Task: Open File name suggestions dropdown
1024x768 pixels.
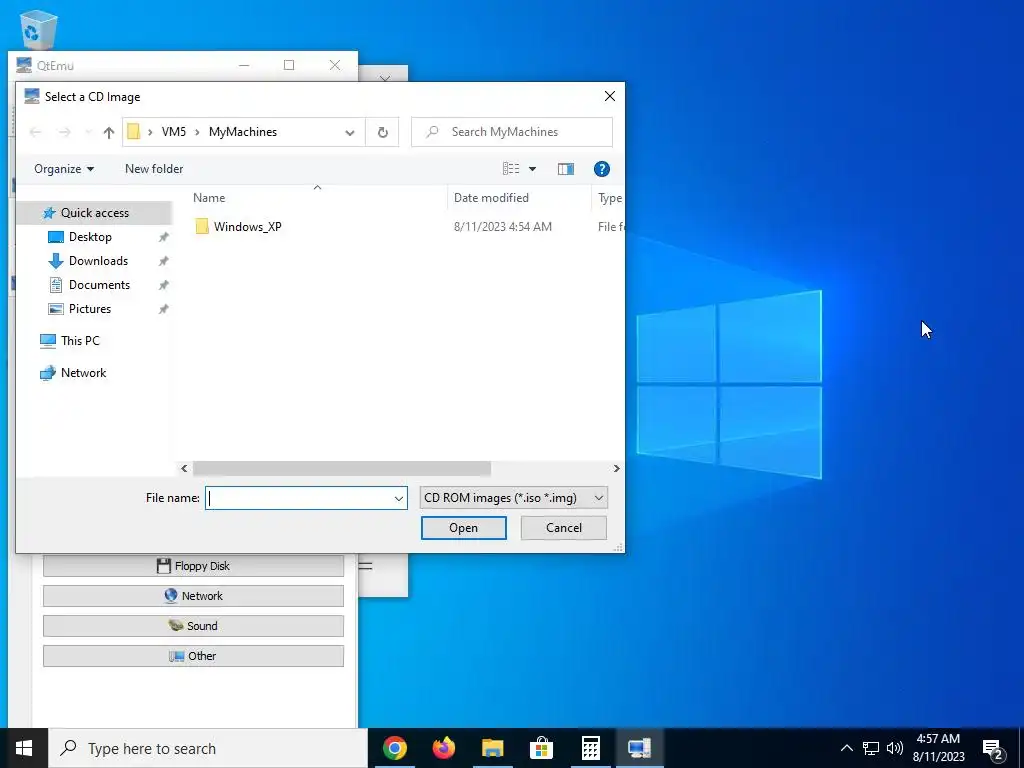Action: (x=398, y=498)
